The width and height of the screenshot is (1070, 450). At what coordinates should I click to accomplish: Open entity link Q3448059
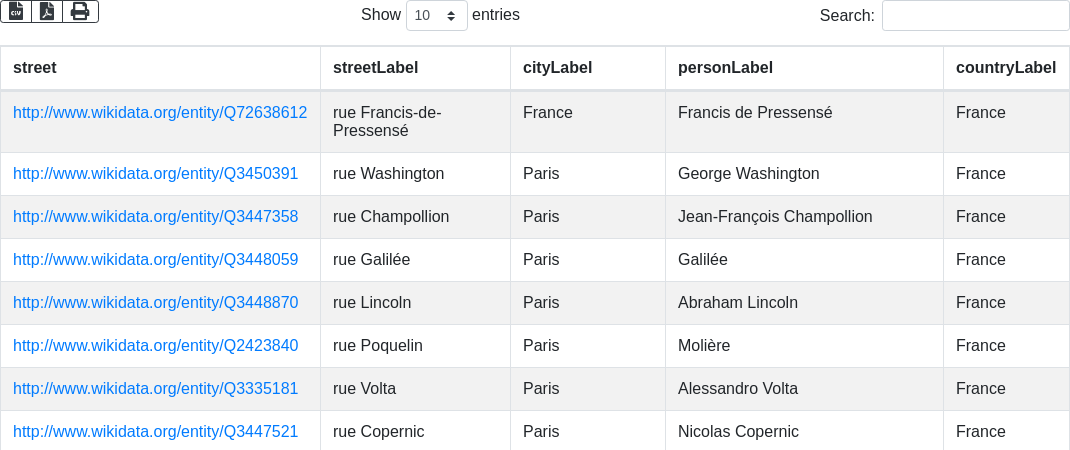pos(155,260)
